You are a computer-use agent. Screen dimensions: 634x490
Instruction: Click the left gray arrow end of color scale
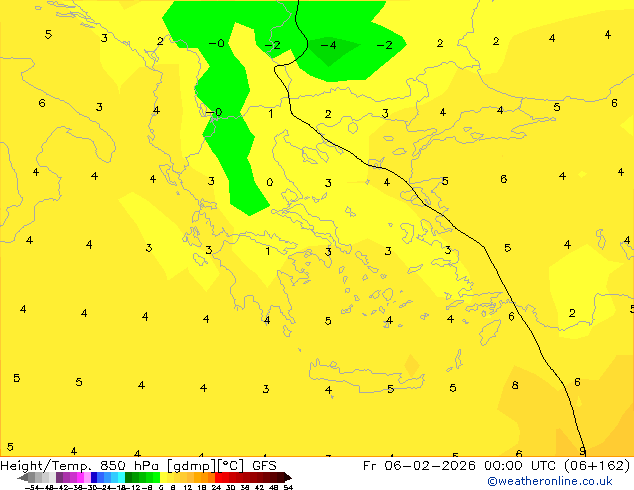23,478
